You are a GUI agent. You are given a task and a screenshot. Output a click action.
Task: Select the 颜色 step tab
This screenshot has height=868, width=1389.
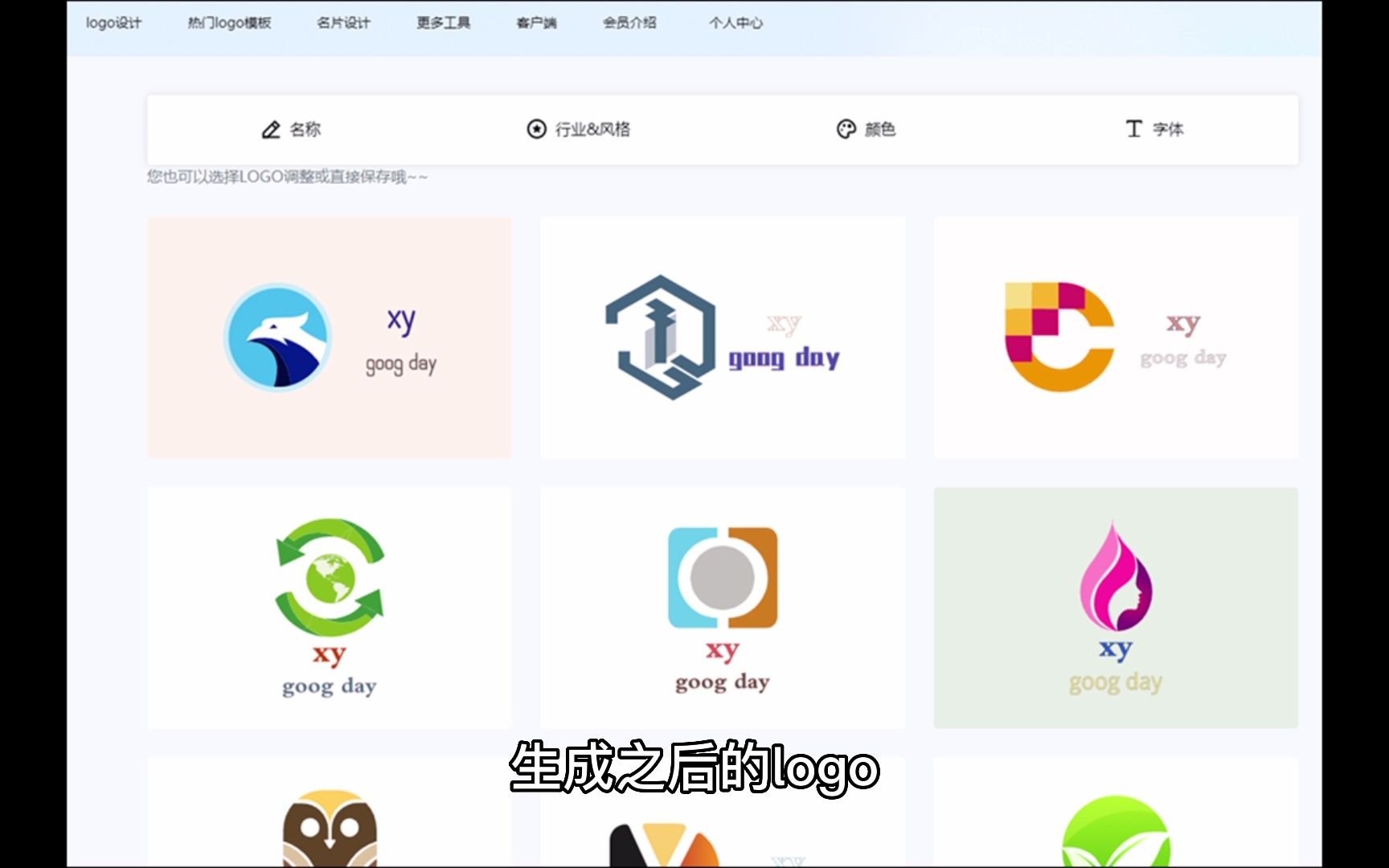pyautogui.click(x=867, y=129)
